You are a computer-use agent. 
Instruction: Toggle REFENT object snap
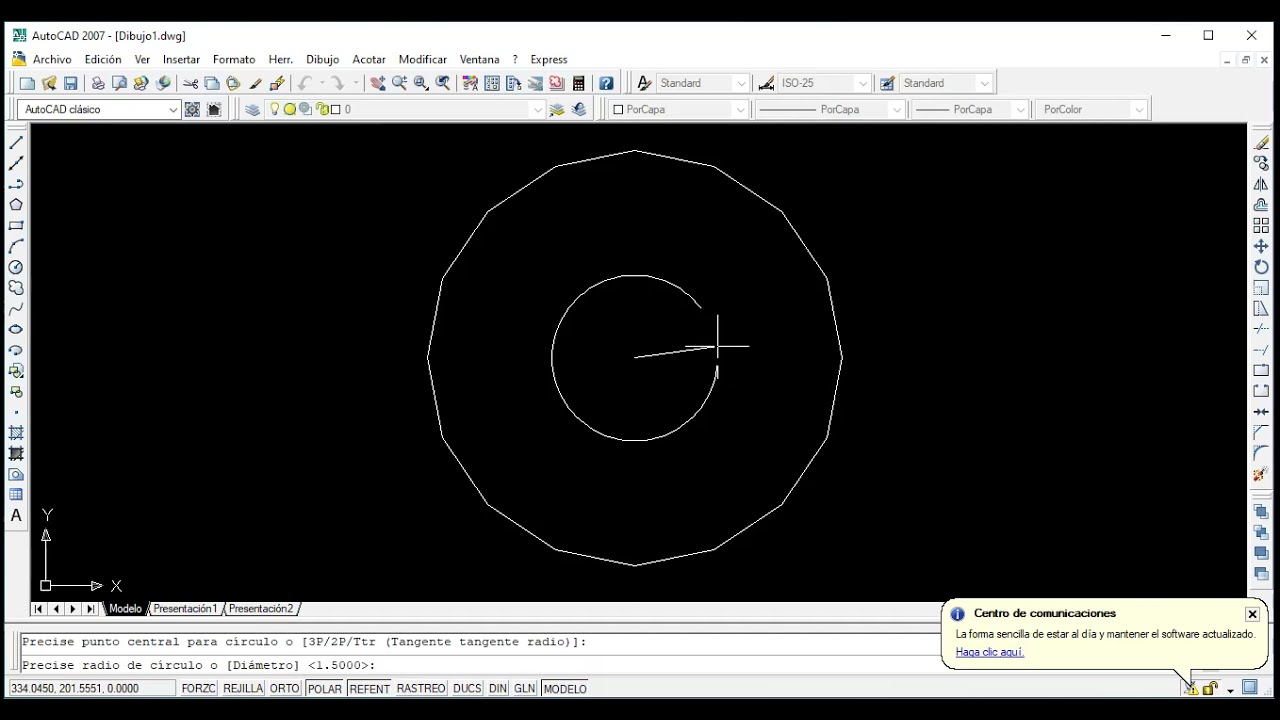tap(369, 688)
